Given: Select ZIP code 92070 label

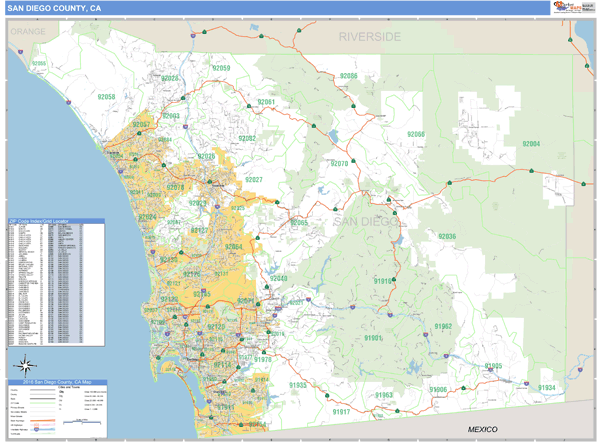Looking at the screenshot, I should pyautogui.click(x=339, y=163).
